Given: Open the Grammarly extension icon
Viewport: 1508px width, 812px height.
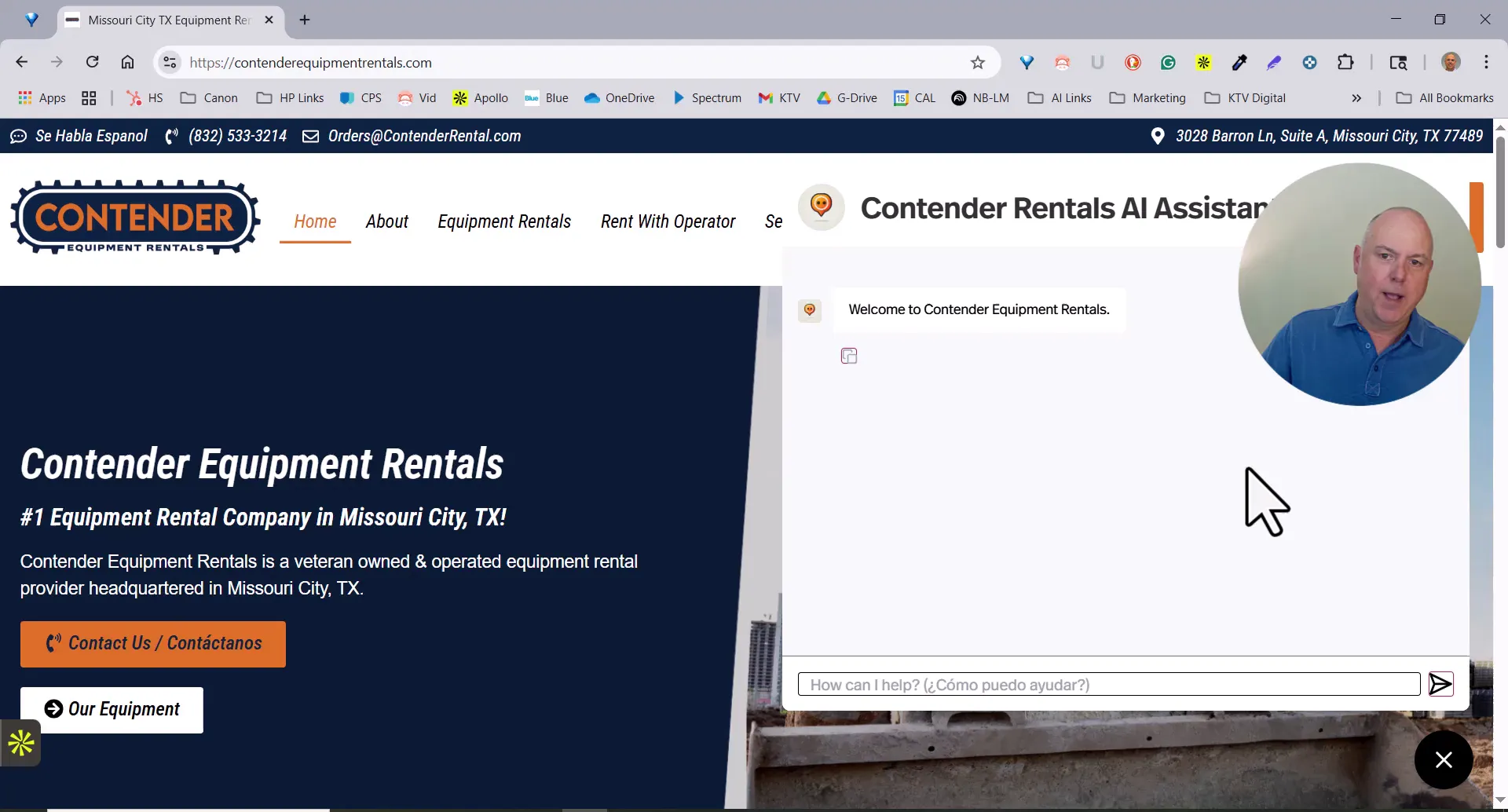Looking at the screenshot, I should pyautogui.click(x=1168, y=62).
